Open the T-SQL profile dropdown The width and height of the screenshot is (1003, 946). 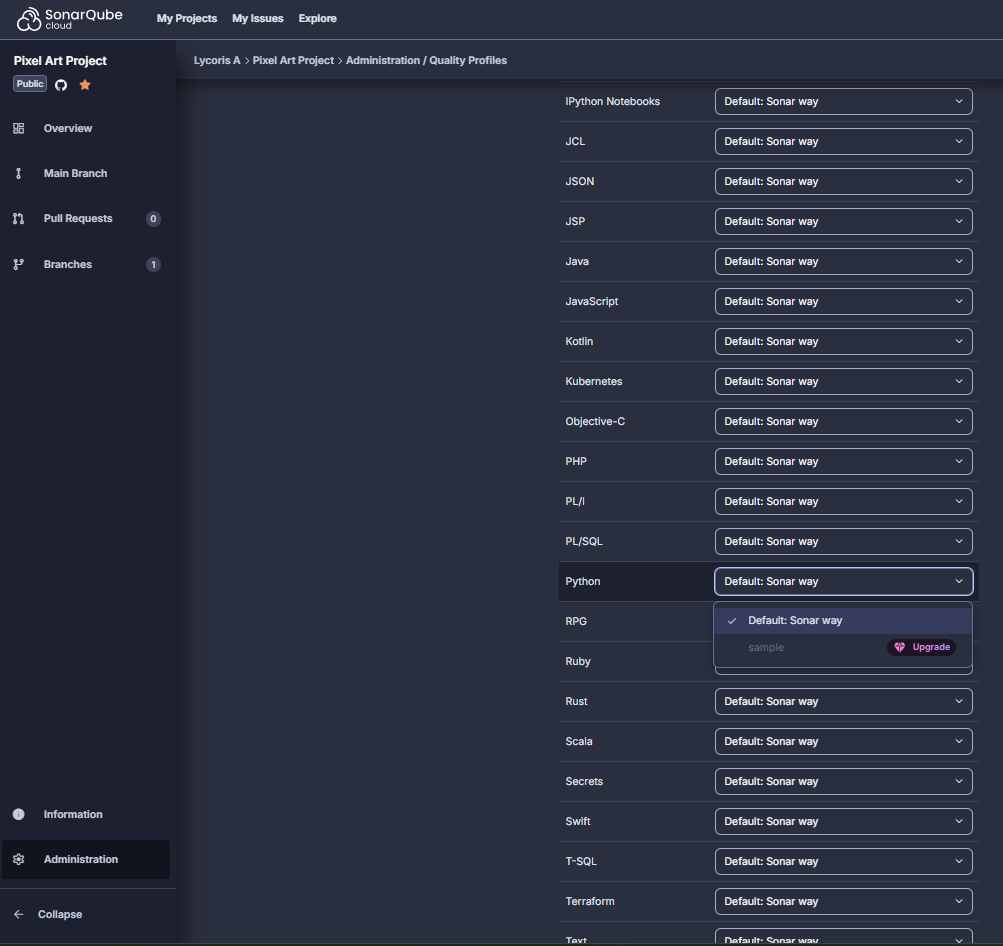pyautogui.click(x=843, y=862)
